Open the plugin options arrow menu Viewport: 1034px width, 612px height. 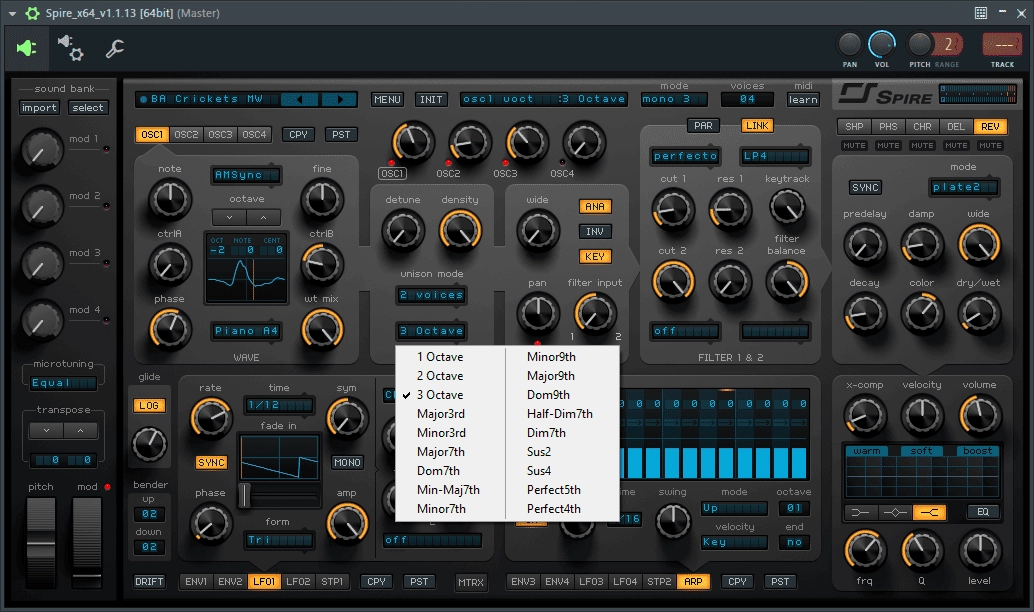point(12,13)
